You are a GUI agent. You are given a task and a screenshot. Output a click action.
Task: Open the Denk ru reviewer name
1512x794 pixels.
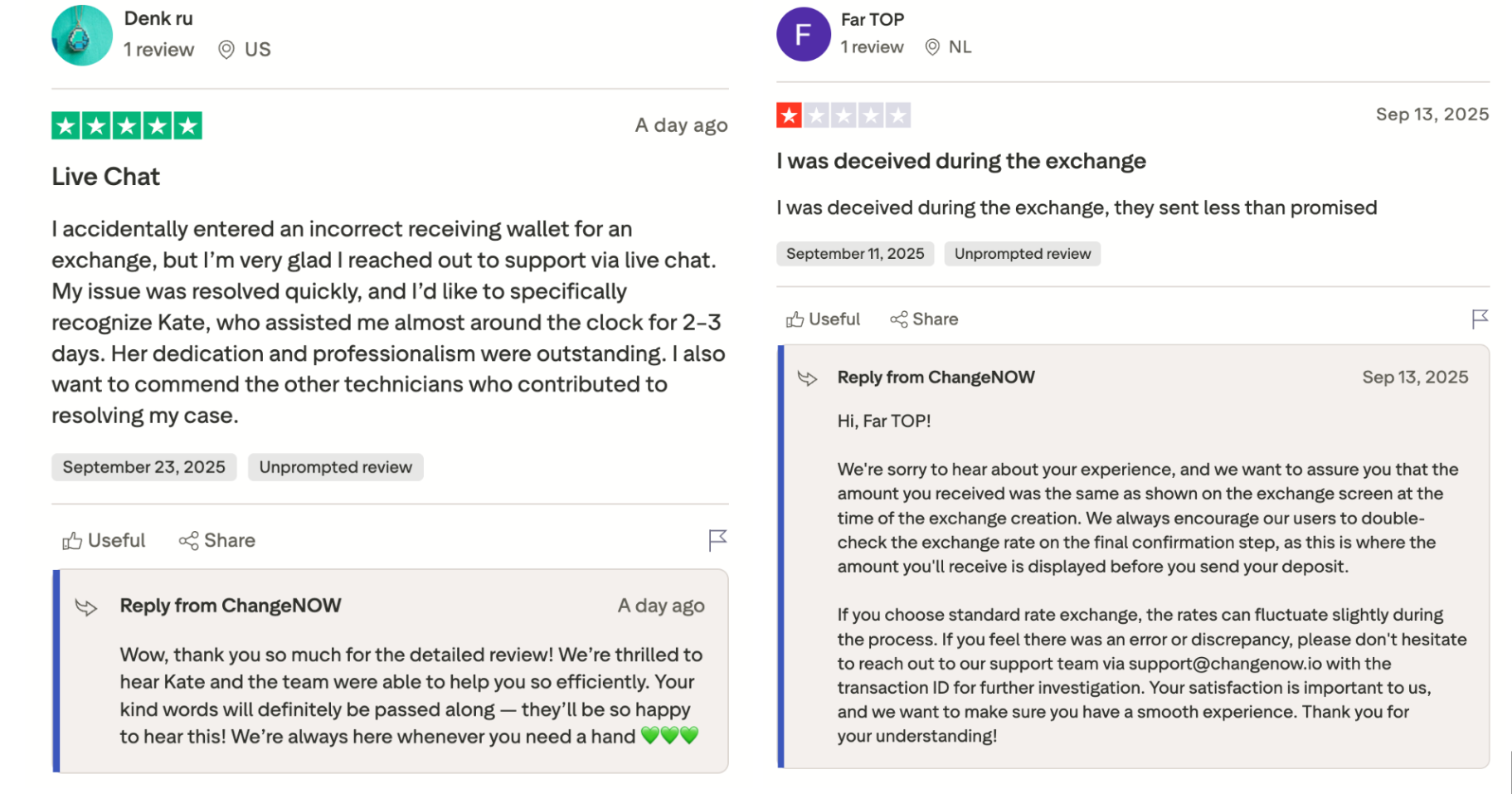[x=158, y=18]
